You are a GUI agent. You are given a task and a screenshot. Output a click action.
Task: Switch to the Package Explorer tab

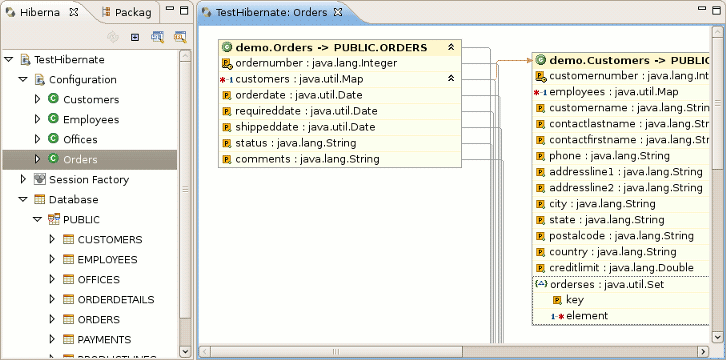click(127, 12)
